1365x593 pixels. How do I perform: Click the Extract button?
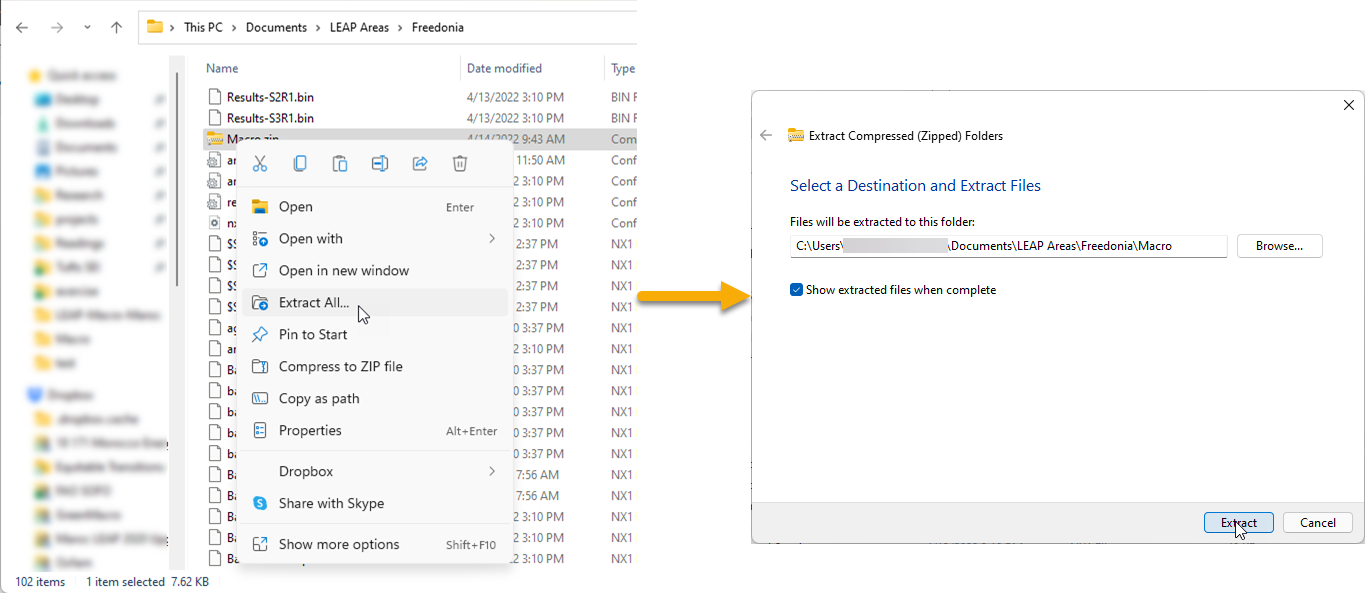tap(1238, 523)
